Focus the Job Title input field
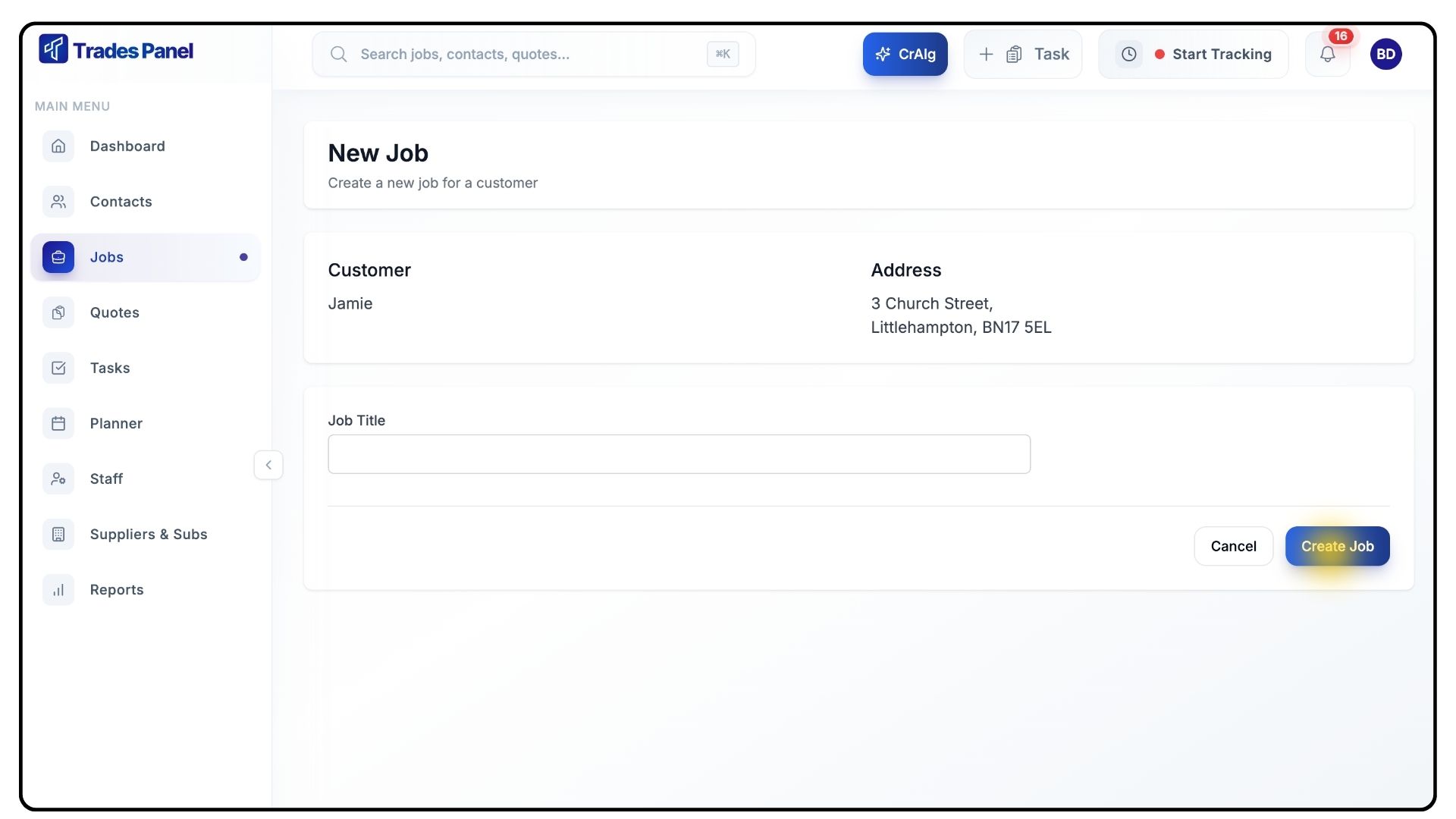Image resolution: width=1456 pixels, height=819 pixels. [679, 454]
